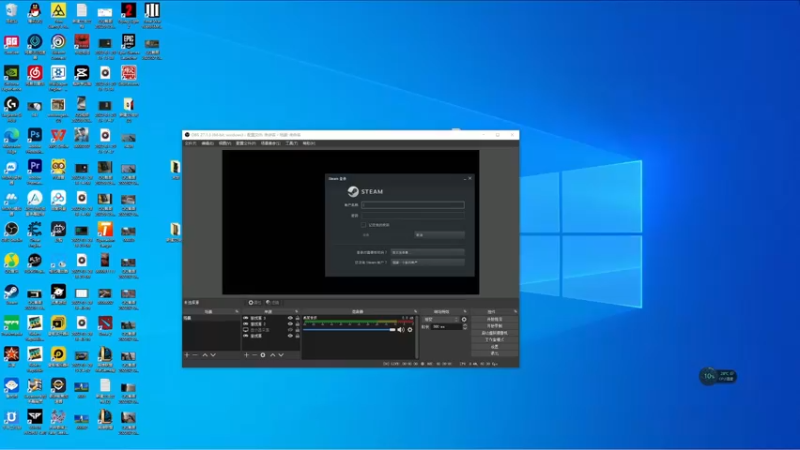This screenshot has height=450, width=800.
Task: Enable Studio Mode in Controls
Action: tap(494, 340)
